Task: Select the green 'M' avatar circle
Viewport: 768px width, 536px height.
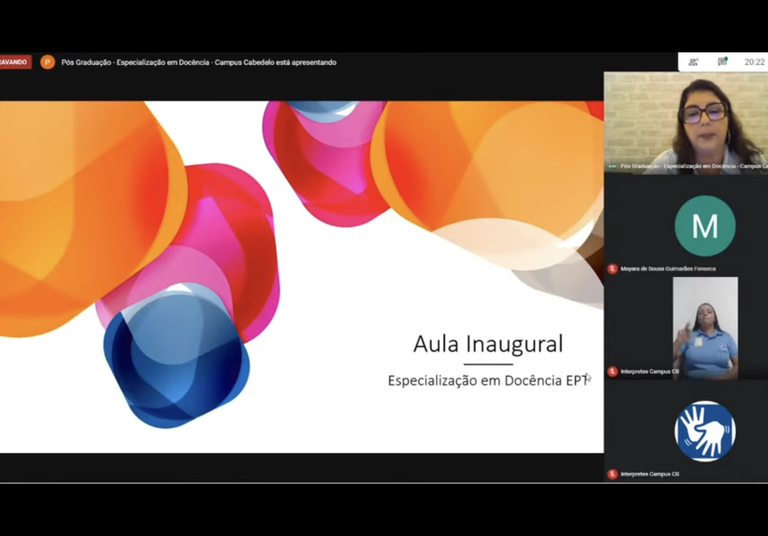Action: (x=704, y=226)
